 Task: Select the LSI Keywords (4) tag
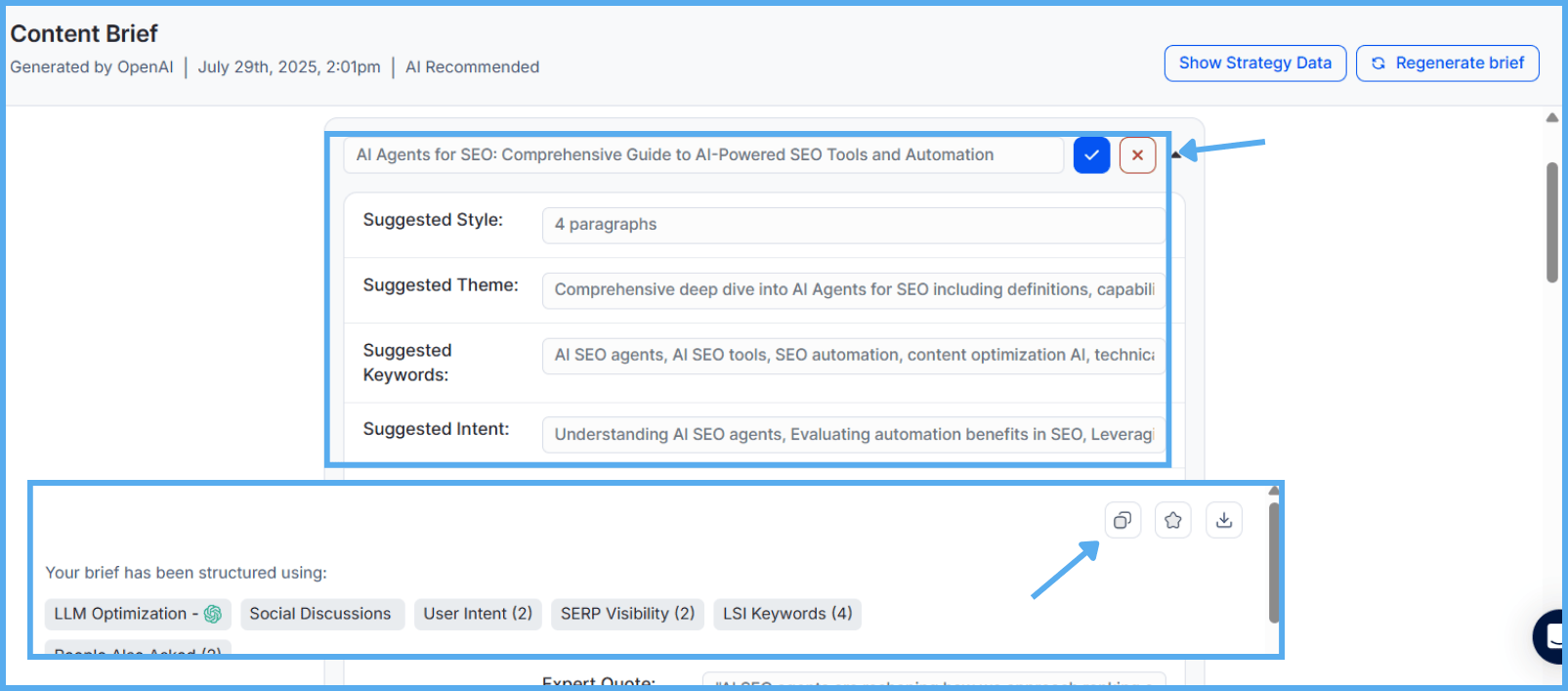(786, 614)
